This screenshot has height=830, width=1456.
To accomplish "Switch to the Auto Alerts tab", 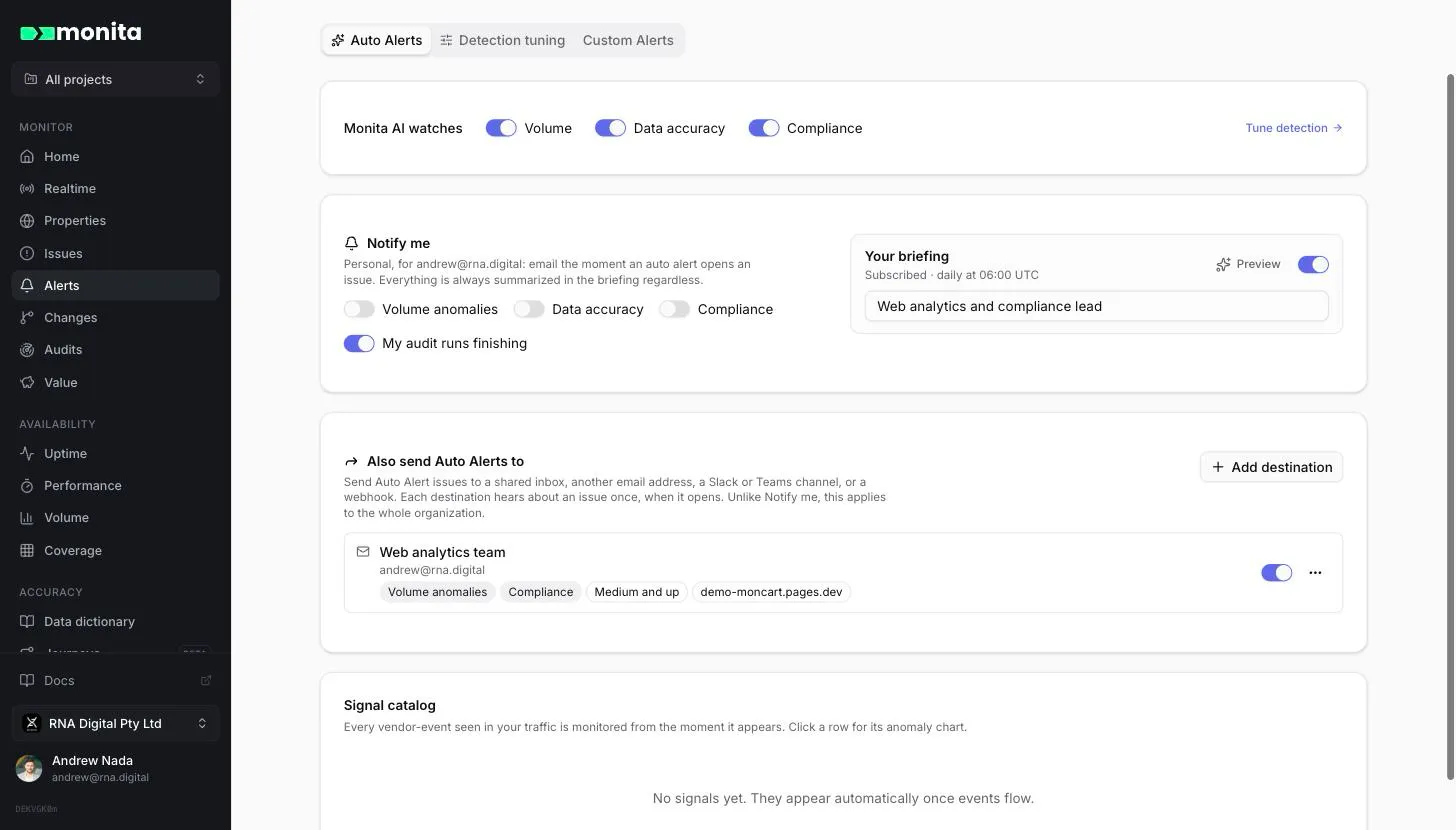I will pos(377,41).
